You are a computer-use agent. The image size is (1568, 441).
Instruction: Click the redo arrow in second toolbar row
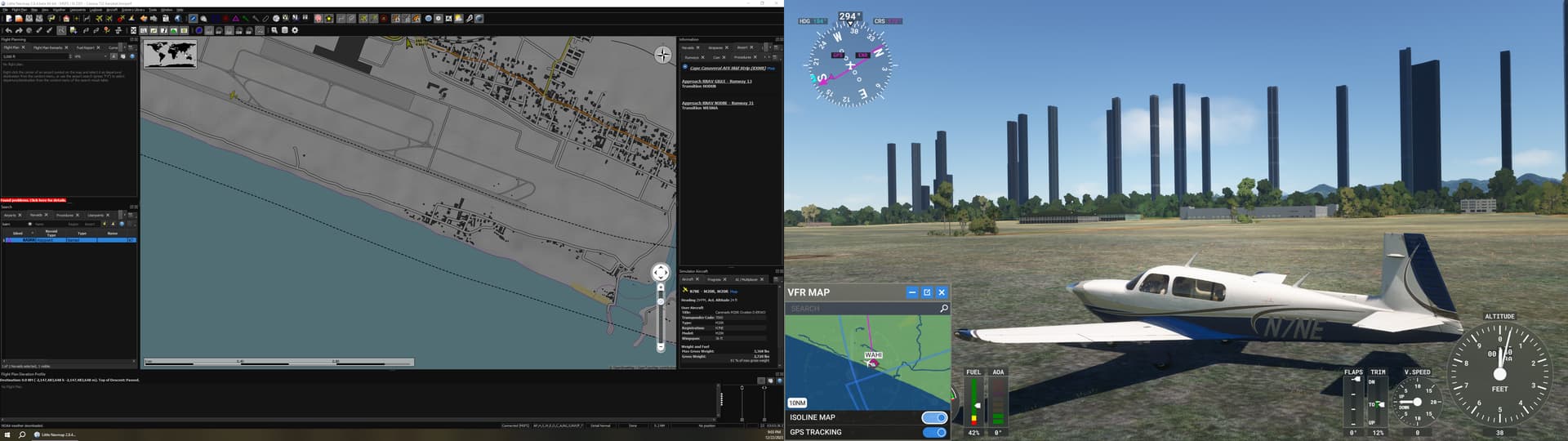tap(19, 30)
